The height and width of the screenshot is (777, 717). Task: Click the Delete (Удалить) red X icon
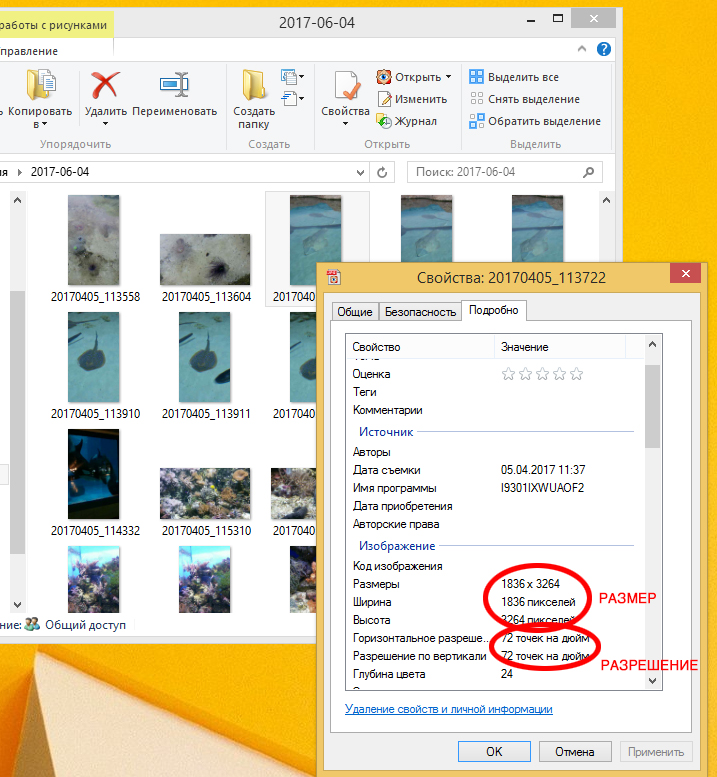[105, 86]
